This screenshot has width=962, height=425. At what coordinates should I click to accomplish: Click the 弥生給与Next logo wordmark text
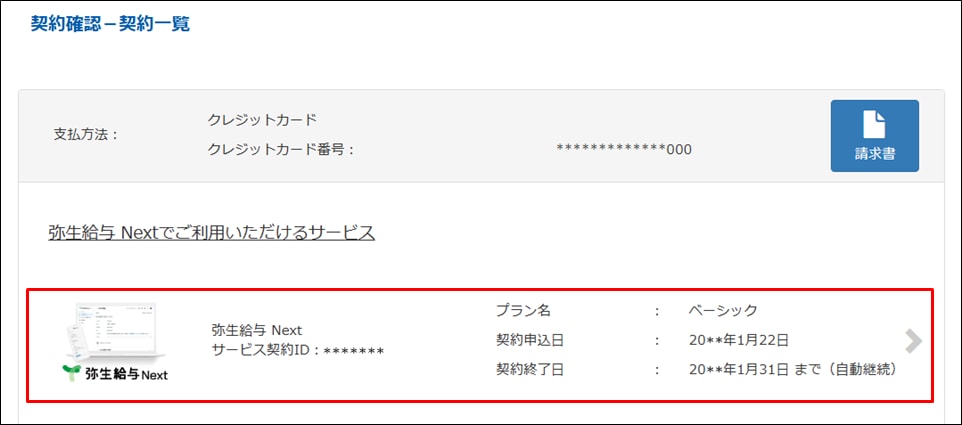click(x=126, y=374)
